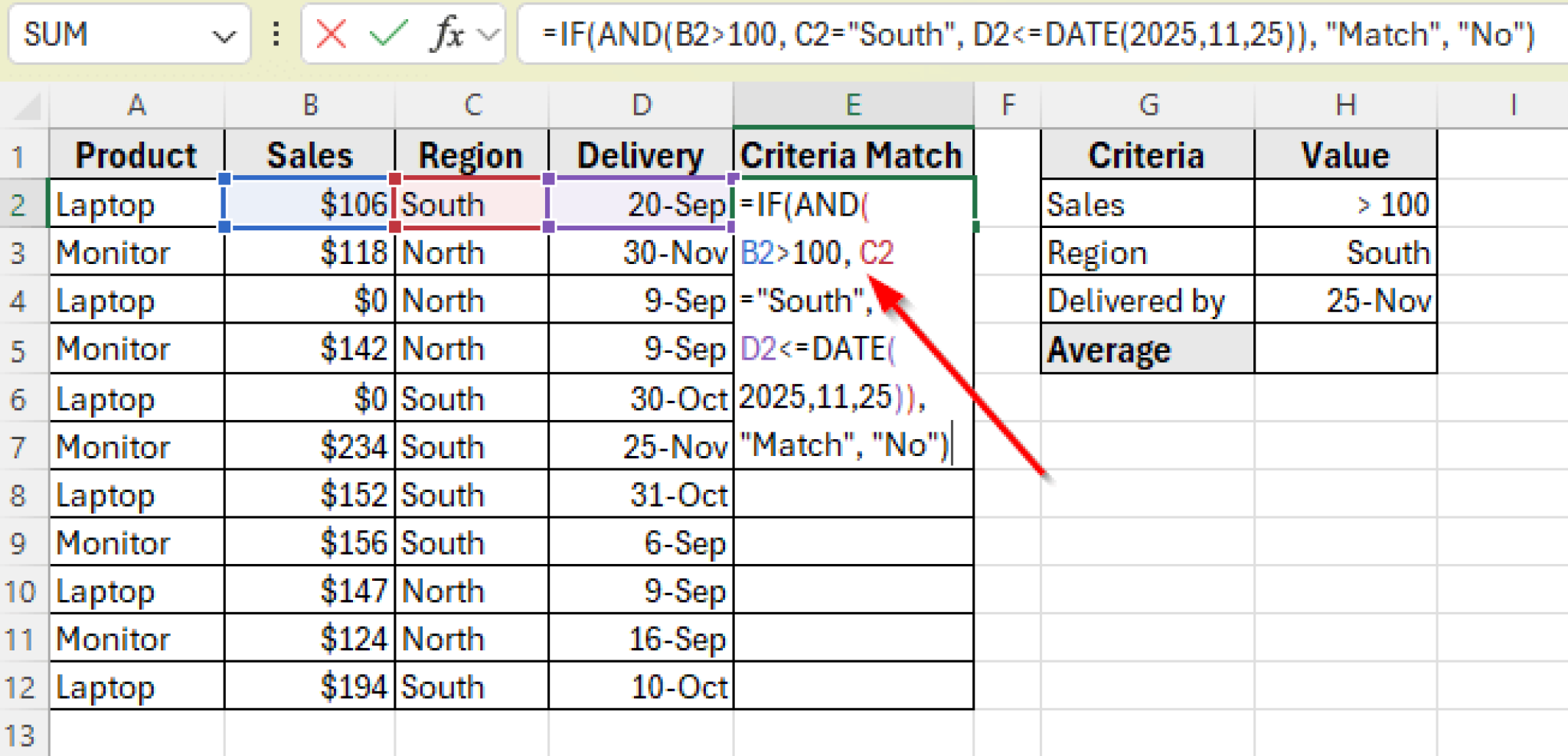The width and height of the screenshot is (1568, 756).
Task: Select row 7 header
Action: pyautogui.click(x=21, y=446)
